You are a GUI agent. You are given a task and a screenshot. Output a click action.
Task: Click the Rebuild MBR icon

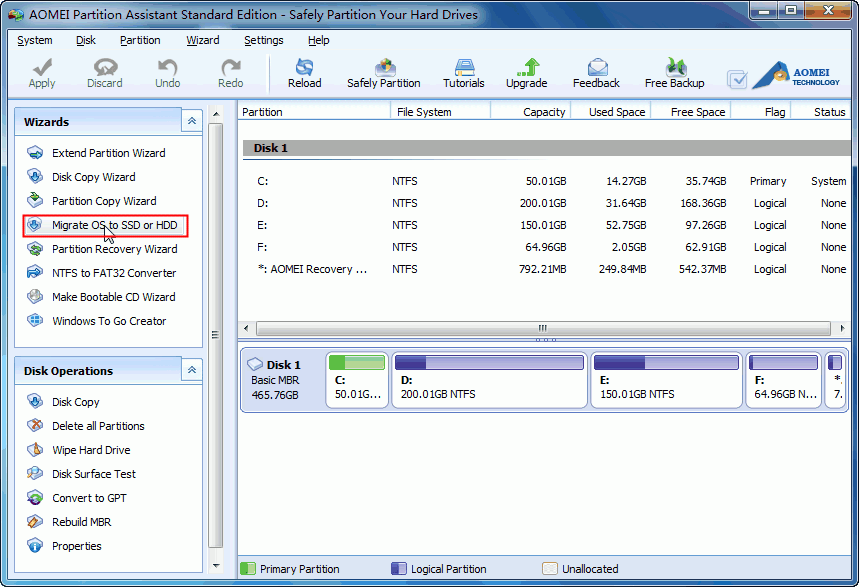tap(35, 522)
